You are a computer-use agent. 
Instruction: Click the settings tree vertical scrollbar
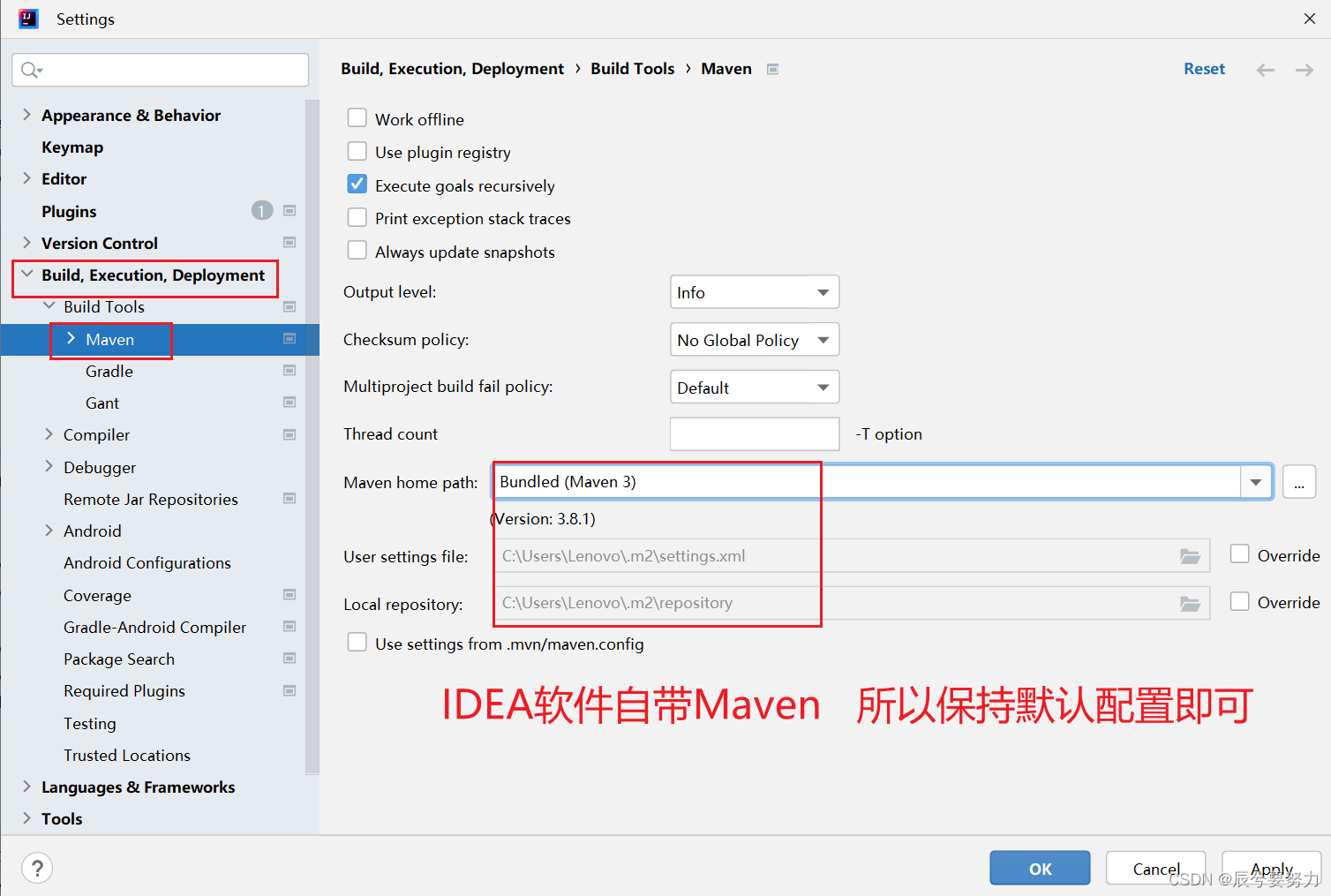pyautogui.click(x=312, y=437)
